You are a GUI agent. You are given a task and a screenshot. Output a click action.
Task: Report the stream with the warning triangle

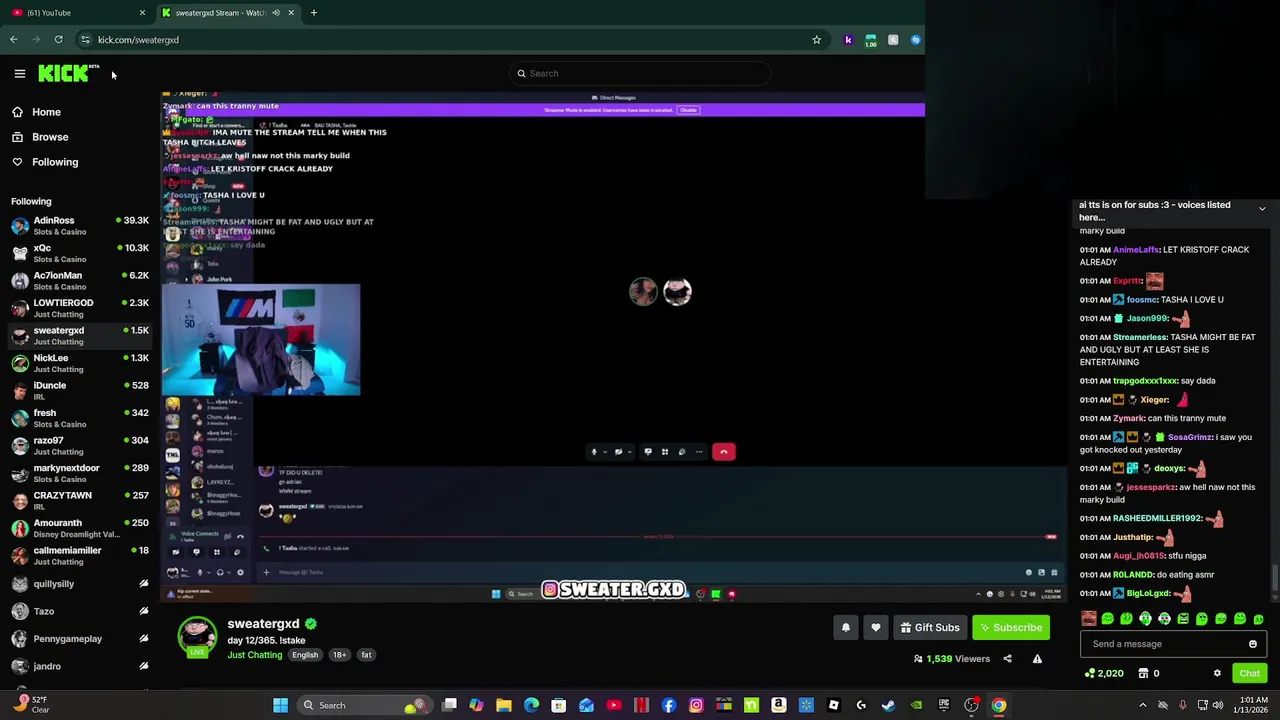tap(1037, 659)
